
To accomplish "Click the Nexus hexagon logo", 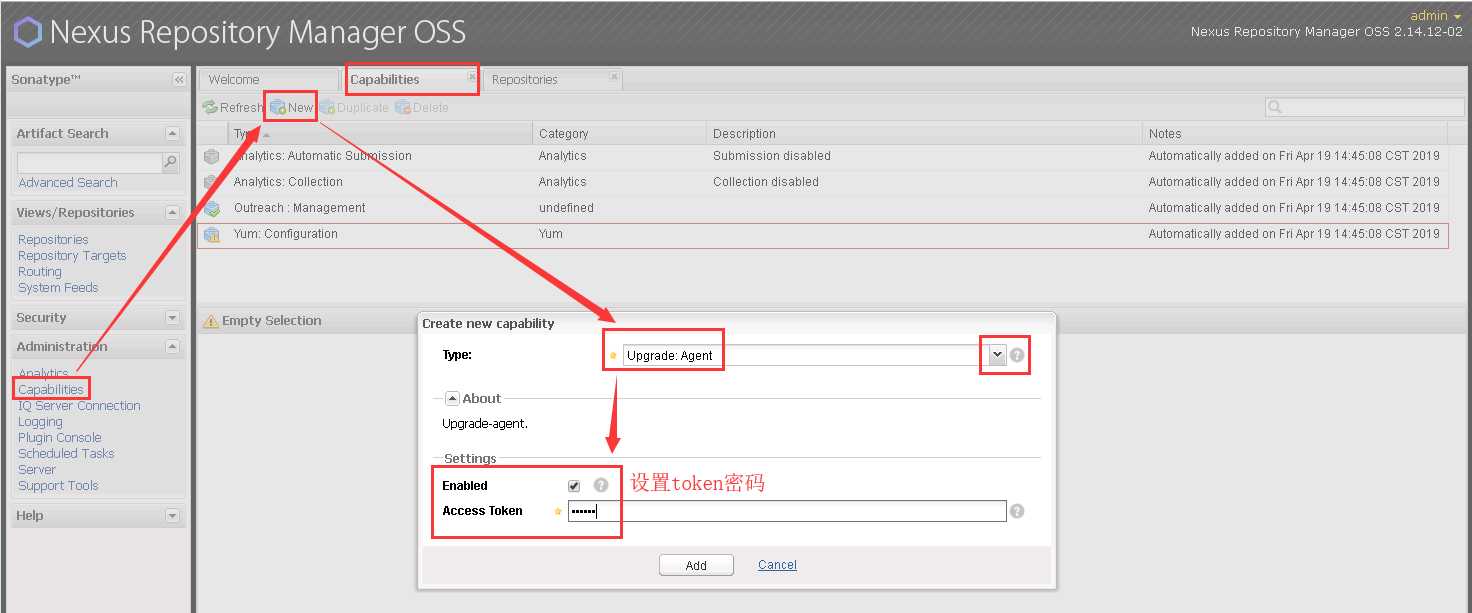I will [27, 32].
